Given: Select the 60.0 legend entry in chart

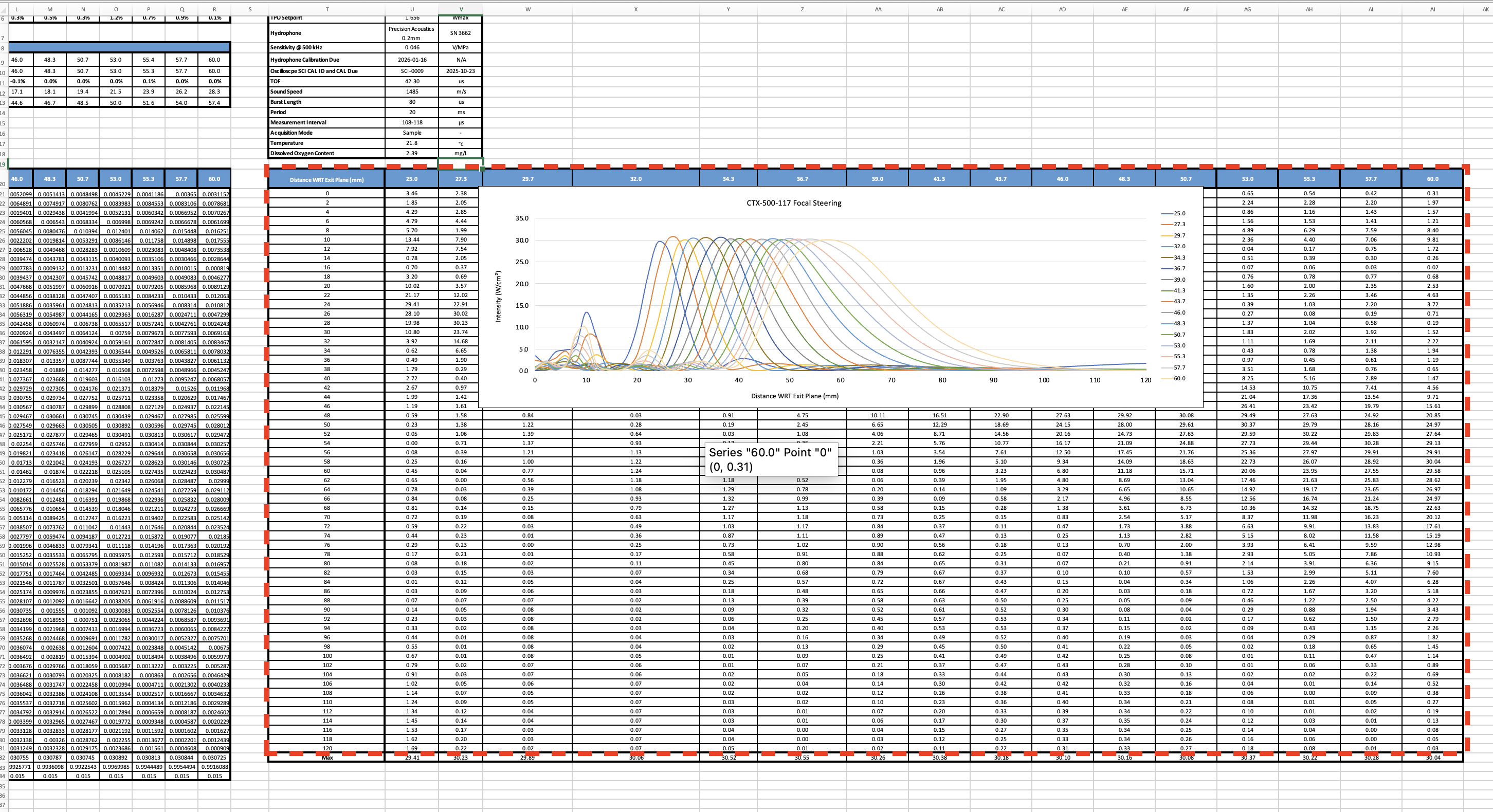Looking at the screenshot, I should point(1179,378).
